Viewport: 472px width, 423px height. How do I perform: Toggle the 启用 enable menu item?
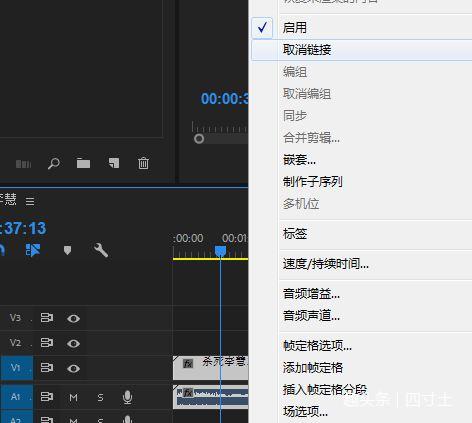(362, 28)
